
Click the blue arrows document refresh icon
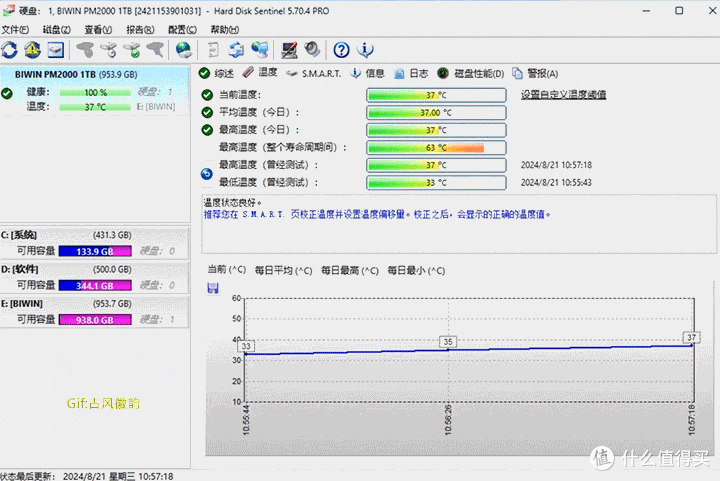236,50
